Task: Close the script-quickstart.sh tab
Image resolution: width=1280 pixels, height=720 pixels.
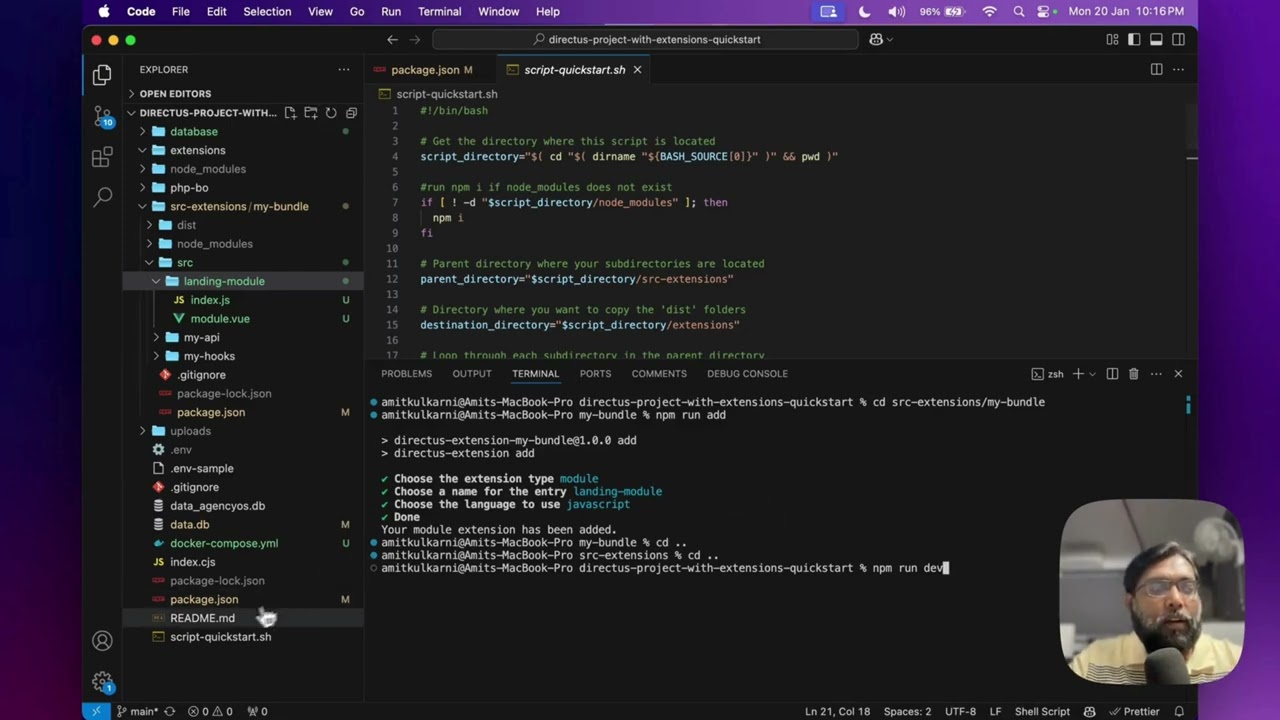Action: pyautogui.click(x=637, y=70)
